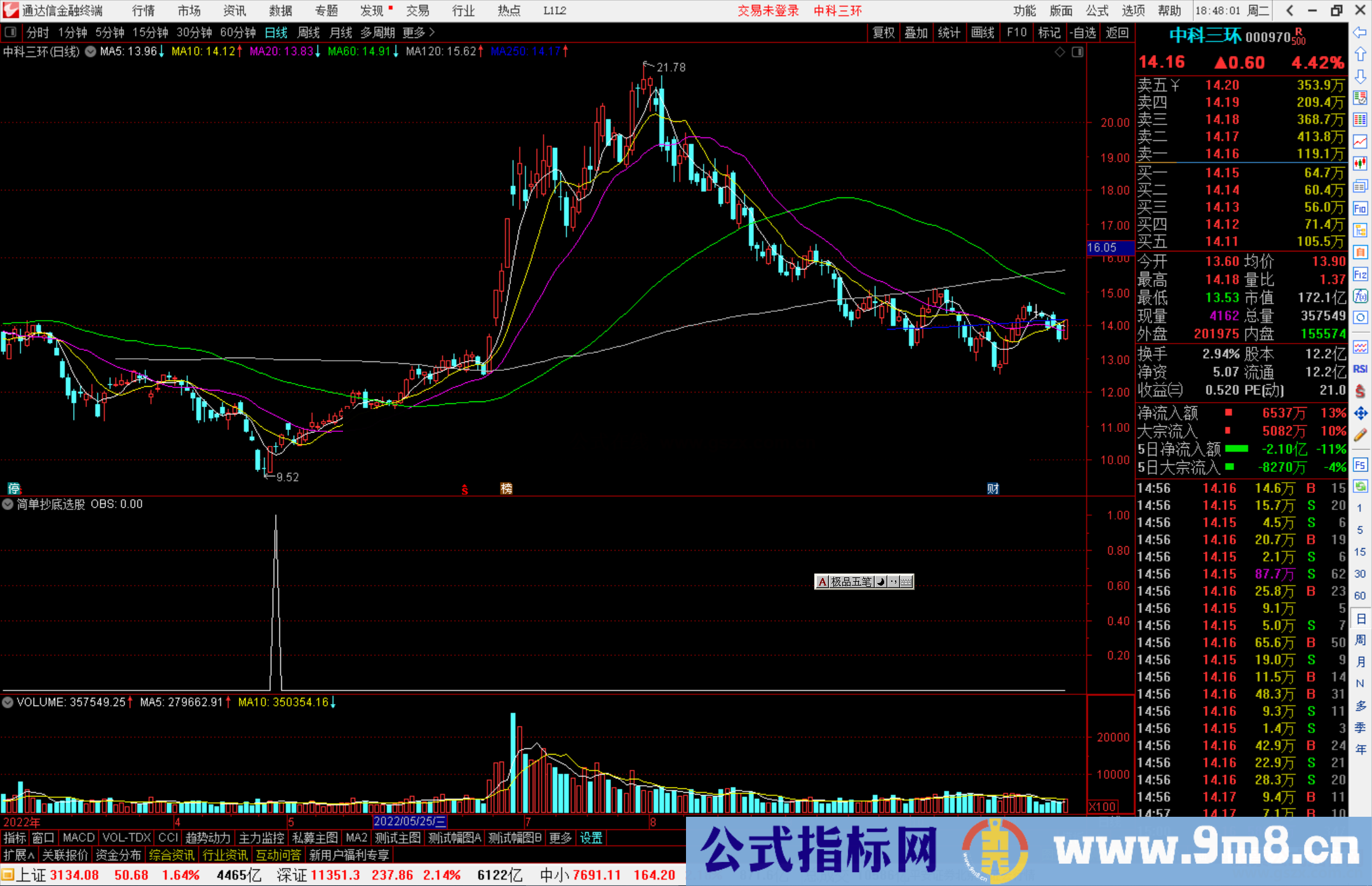Viewport: 1372px width, 886px height.
Task: Switch to the MACD indicator tab
Action: 79,838
